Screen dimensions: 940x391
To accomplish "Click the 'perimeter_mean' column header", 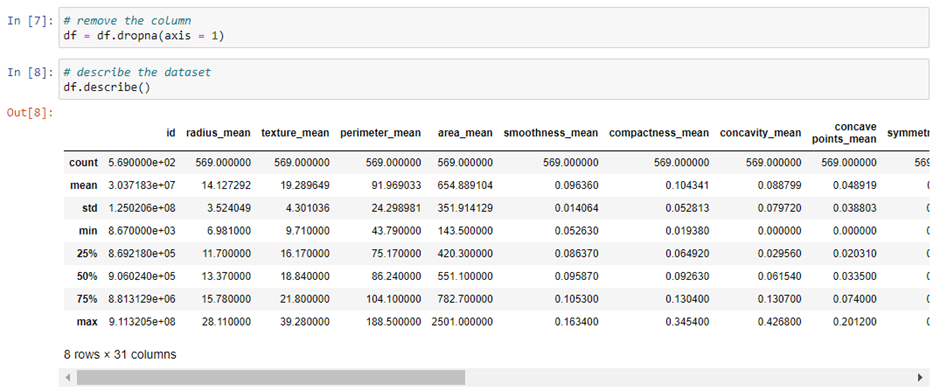I will coord(380,133).
